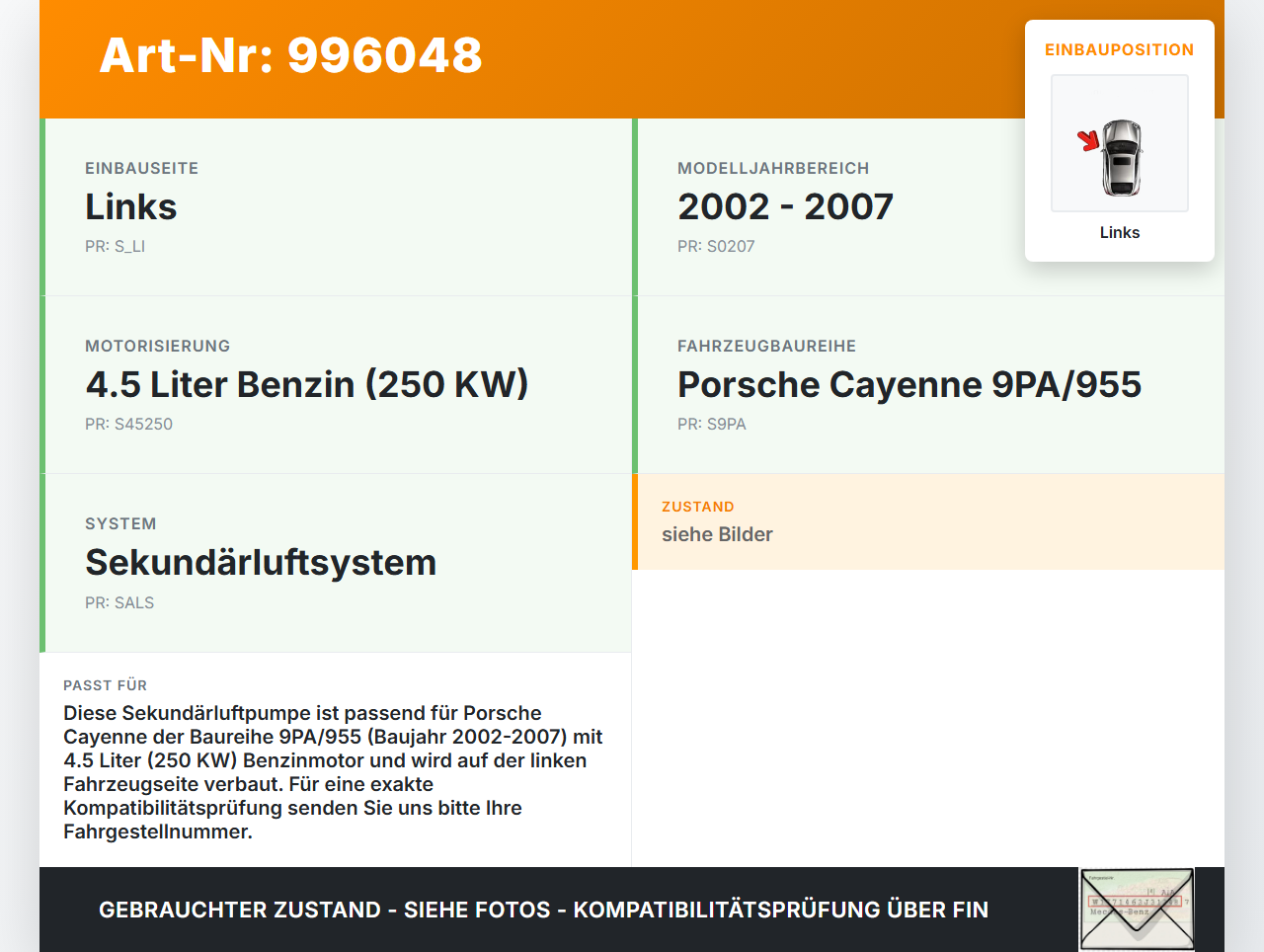1264x952 pixels.
Task: Click the car installation position diagram
Action: click(x=1119, y=143)
